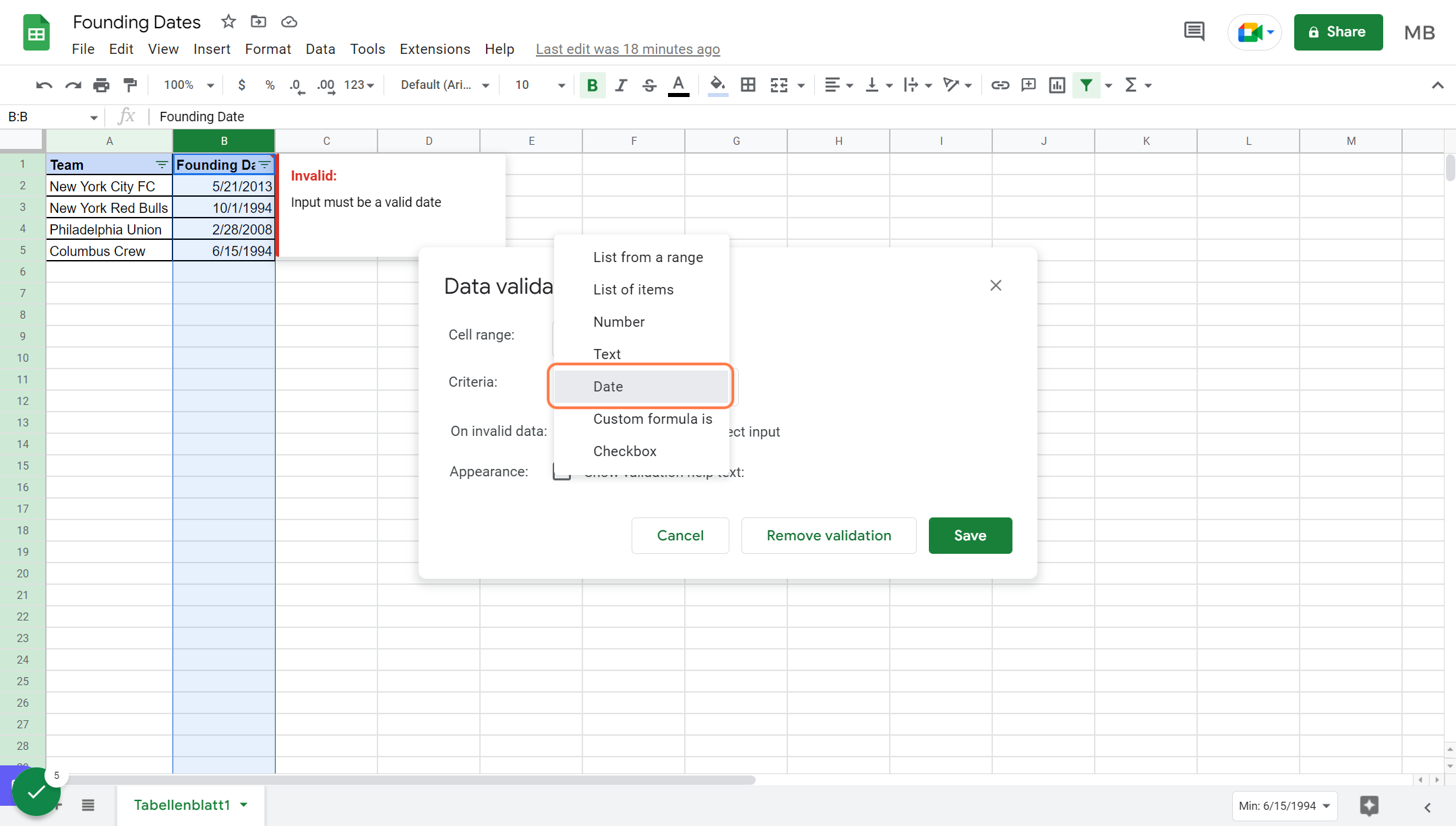Open the fill color picker
The image size is (1456, 826).
pos(718,85)
